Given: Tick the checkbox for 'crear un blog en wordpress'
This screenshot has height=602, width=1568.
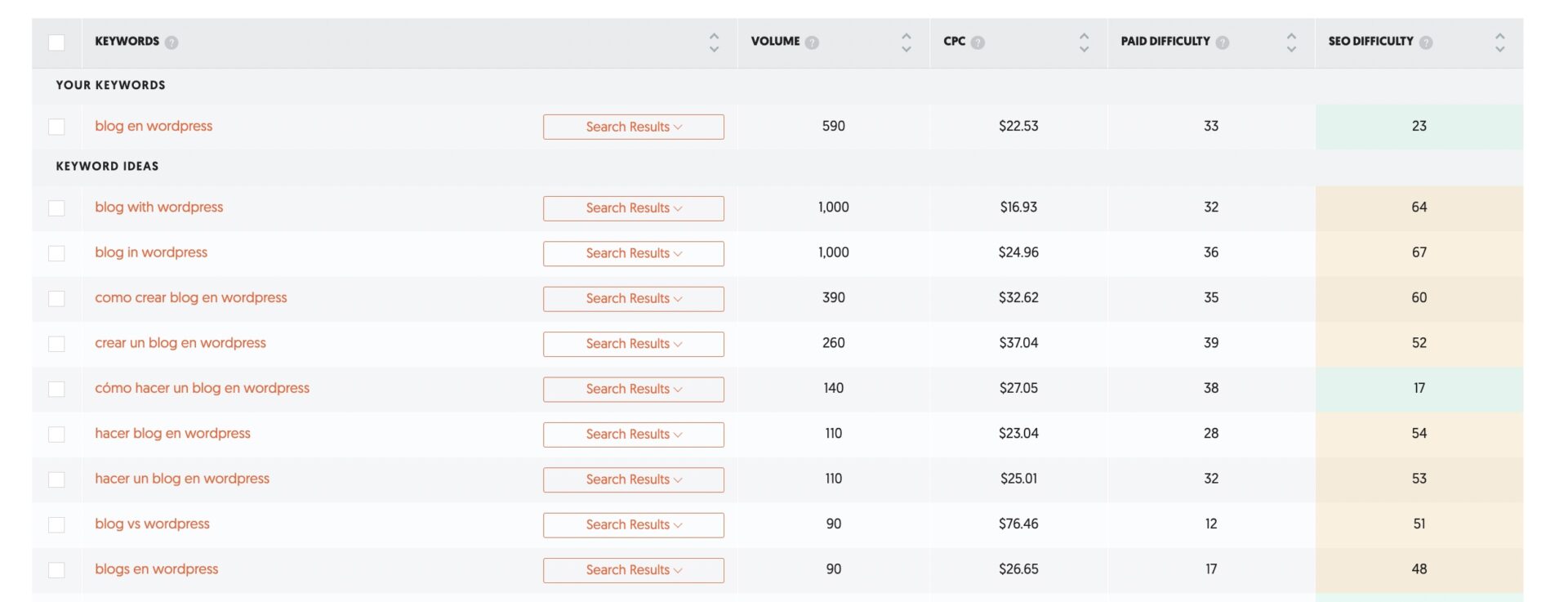Looking at the screenshot, I should click(x=56, y=344).
